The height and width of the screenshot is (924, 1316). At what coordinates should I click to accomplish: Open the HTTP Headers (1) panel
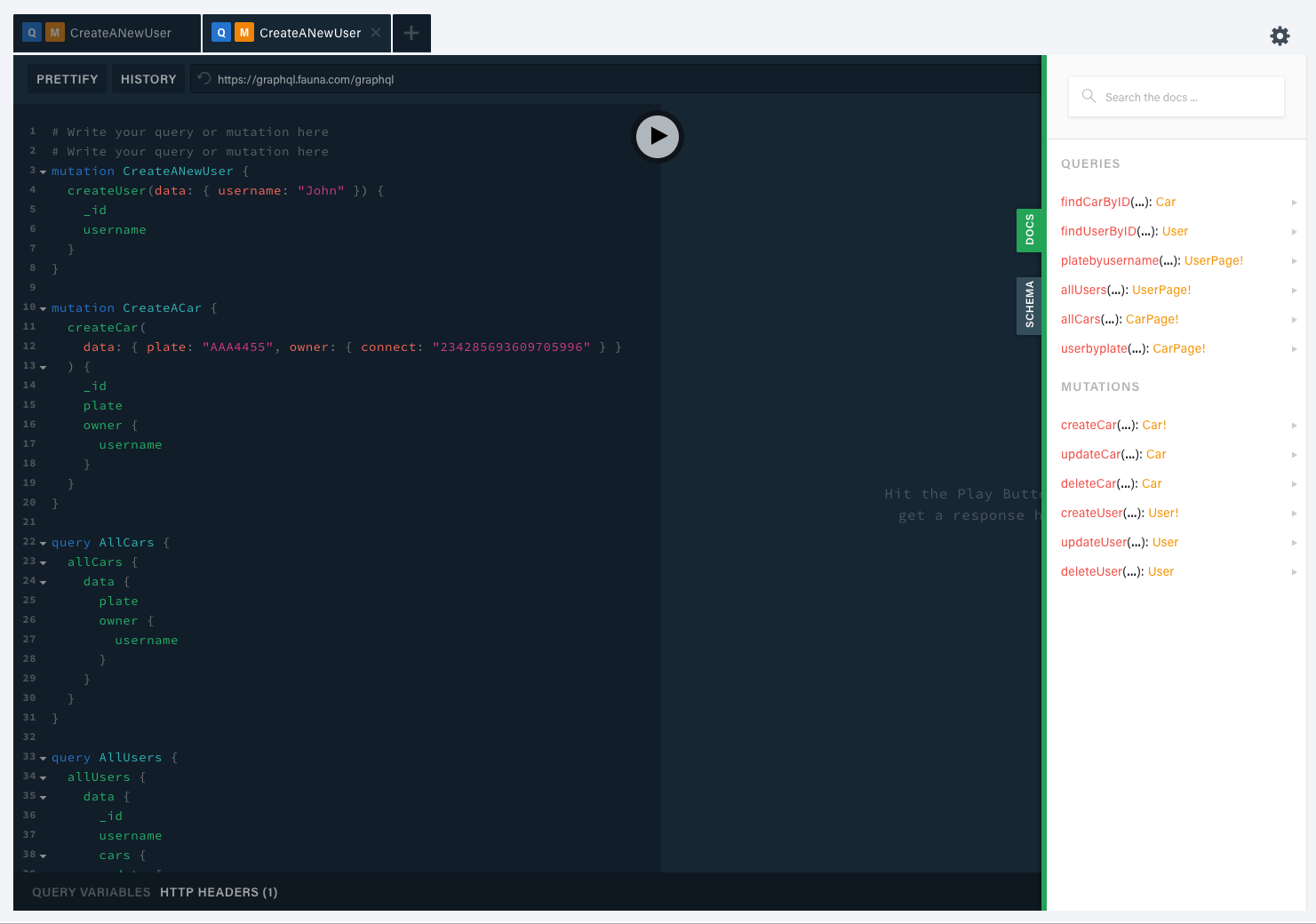[219, 892]
